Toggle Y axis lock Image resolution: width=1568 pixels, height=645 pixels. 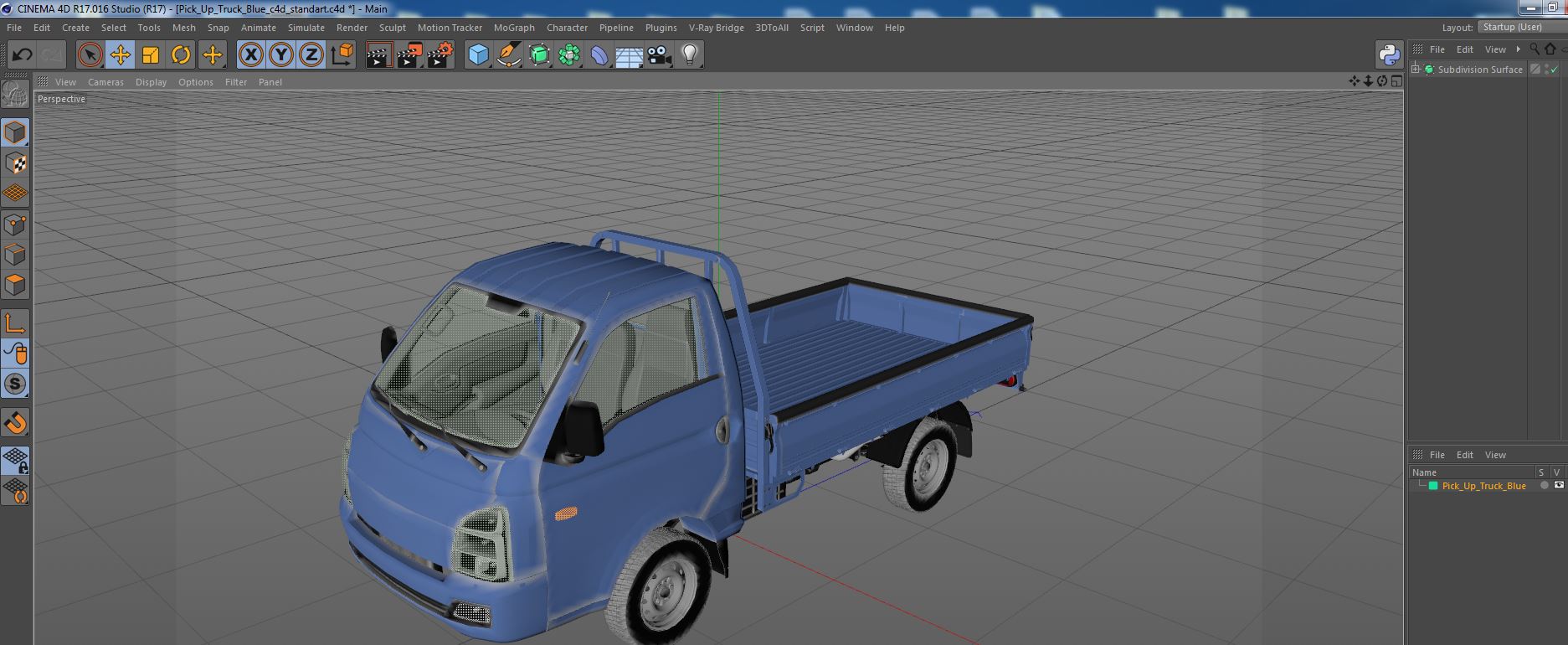[281, 55]
